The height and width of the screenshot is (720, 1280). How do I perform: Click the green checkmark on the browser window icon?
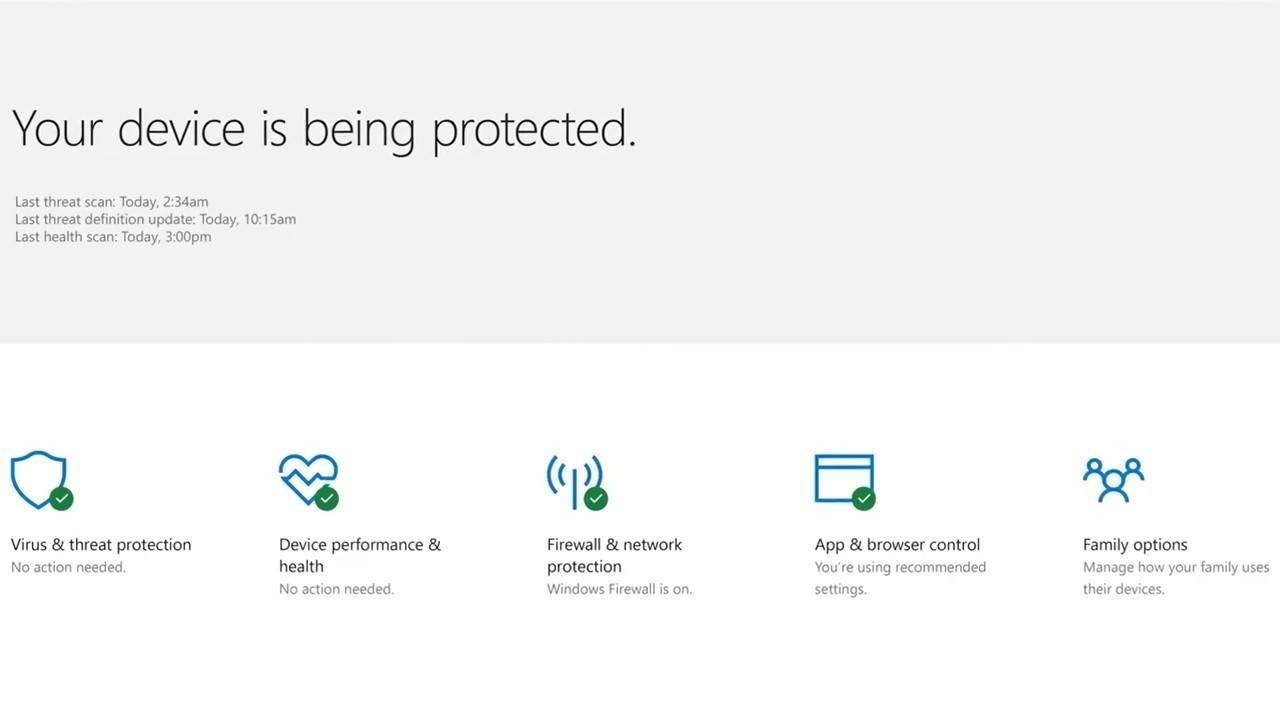point(864,498)
